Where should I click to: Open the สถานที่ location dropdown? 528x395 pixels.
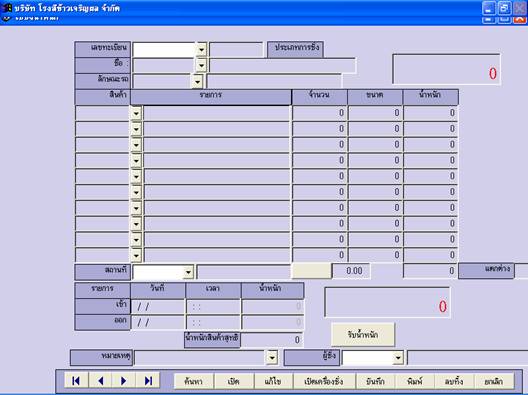point(188,272)
